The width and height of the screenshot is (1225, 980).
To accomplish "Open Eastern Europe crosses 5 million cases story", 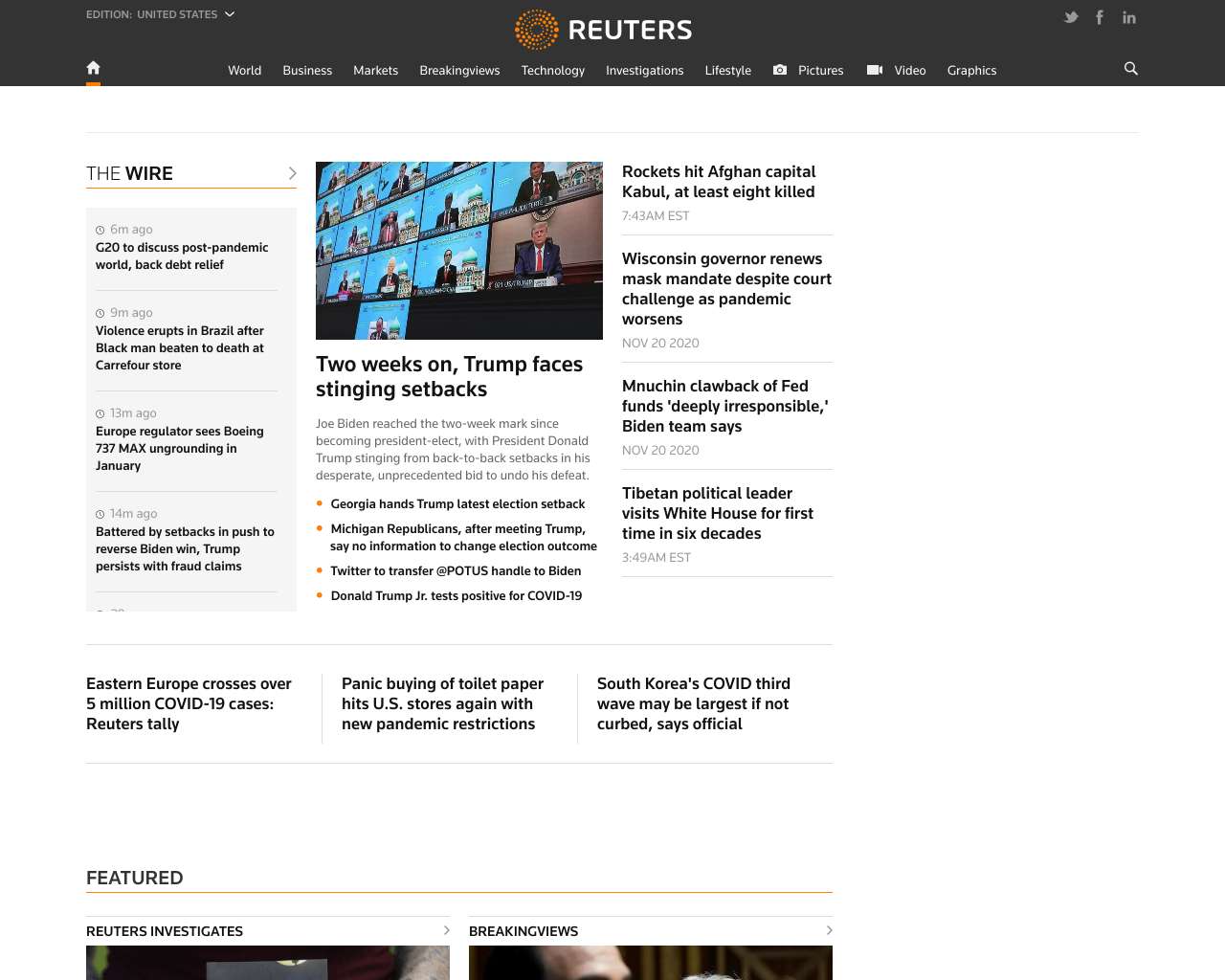I will (x=189, y=704).
